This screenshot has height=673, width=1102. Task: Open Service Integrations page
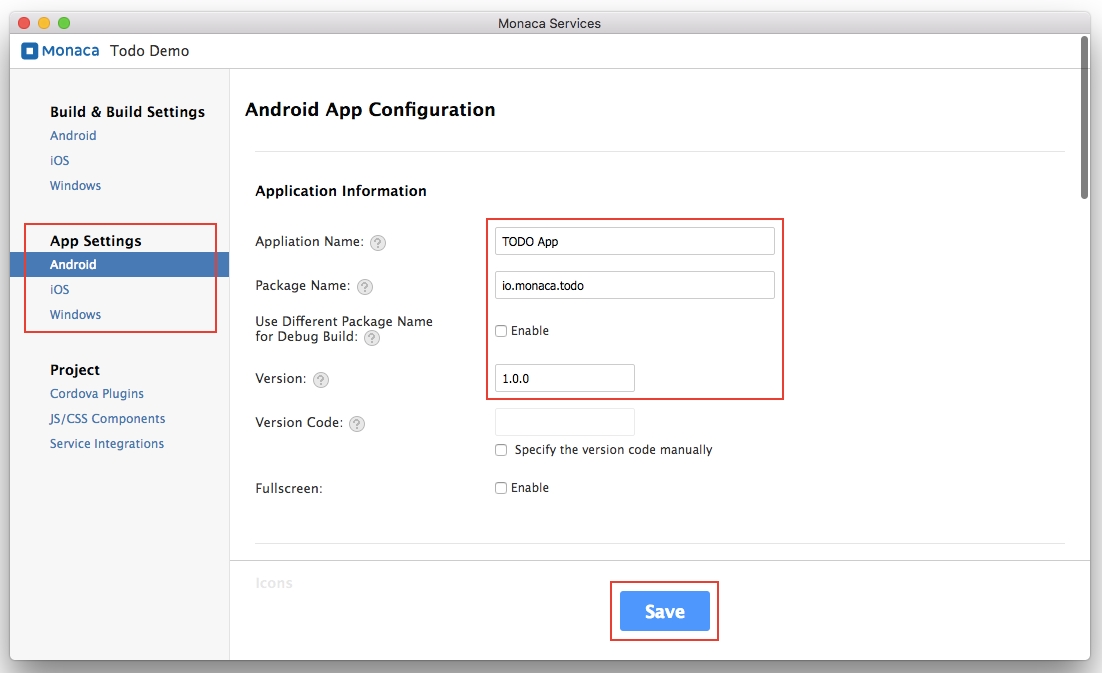coord(107,443)
